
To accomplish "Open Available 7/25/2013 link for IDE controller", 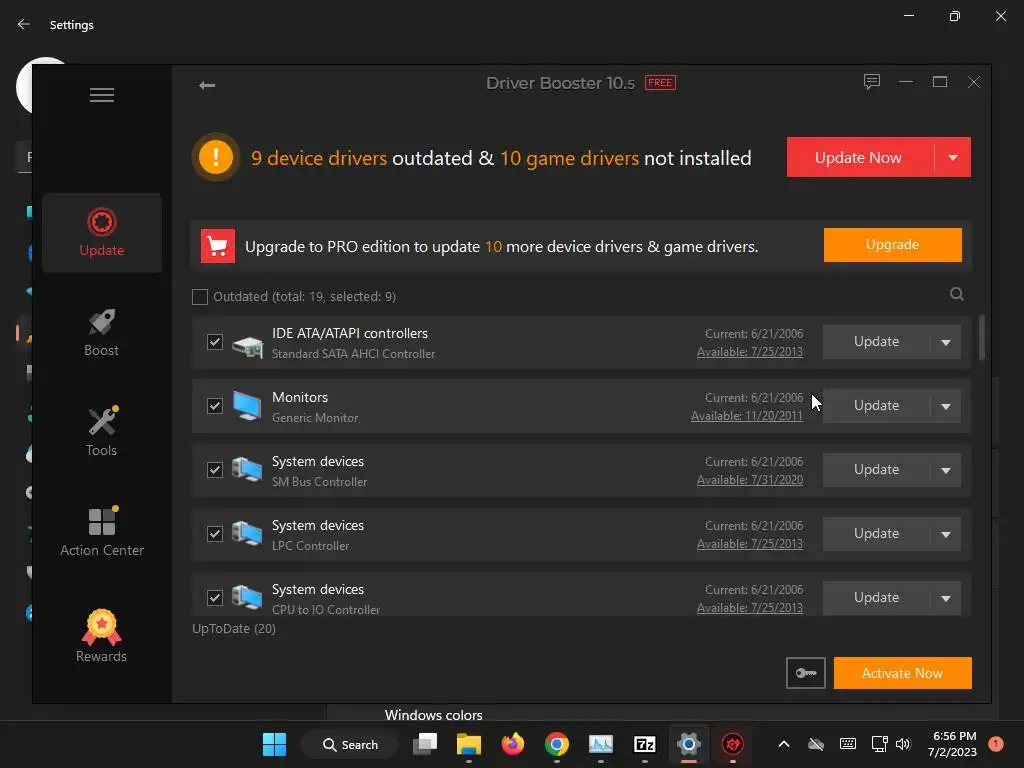I will coord(750,352).
